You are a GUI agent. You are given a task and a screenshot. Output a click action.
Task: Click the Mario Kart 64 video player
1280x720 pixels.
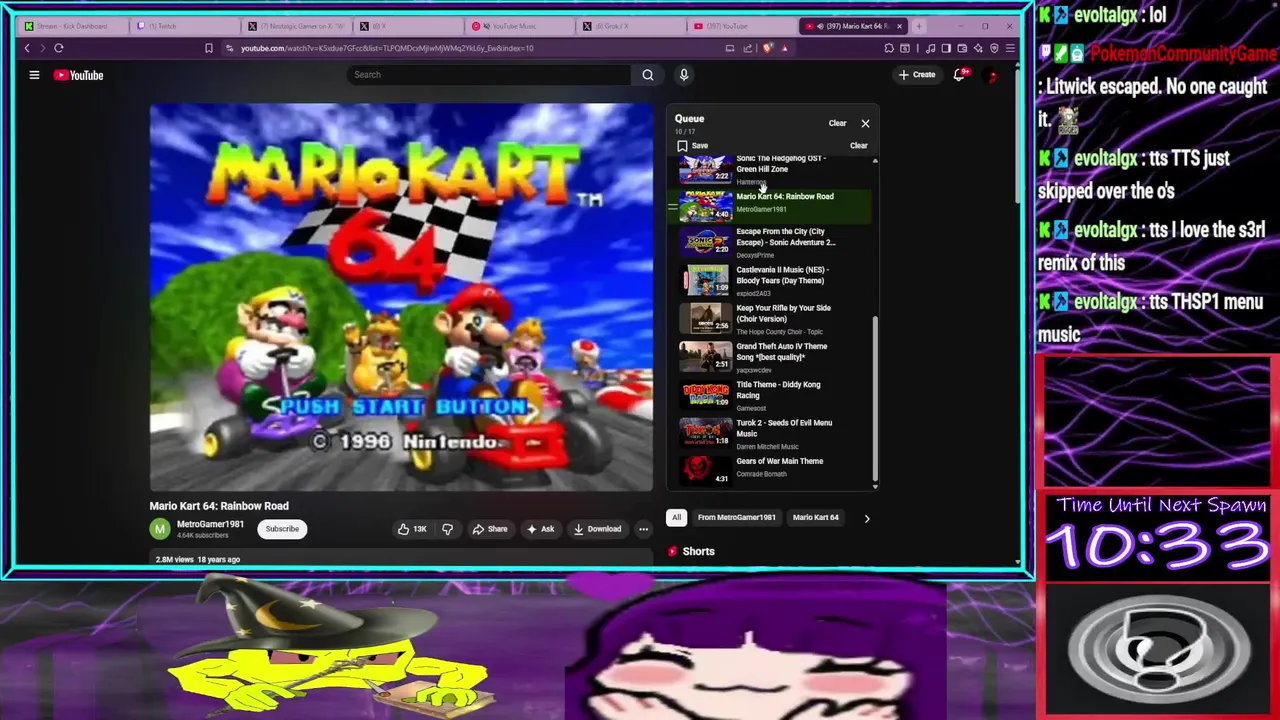coord(401,297)
